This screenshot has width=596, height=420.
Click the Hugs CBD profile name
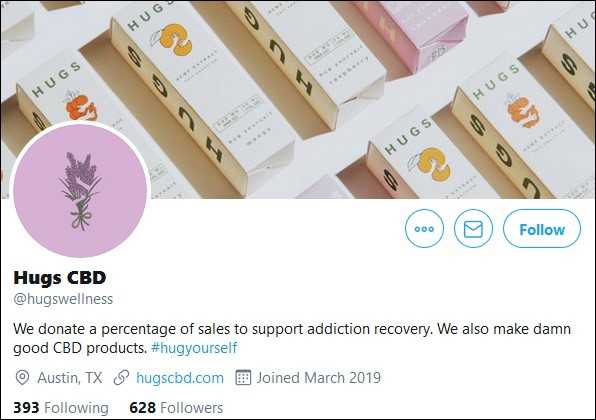60,278
